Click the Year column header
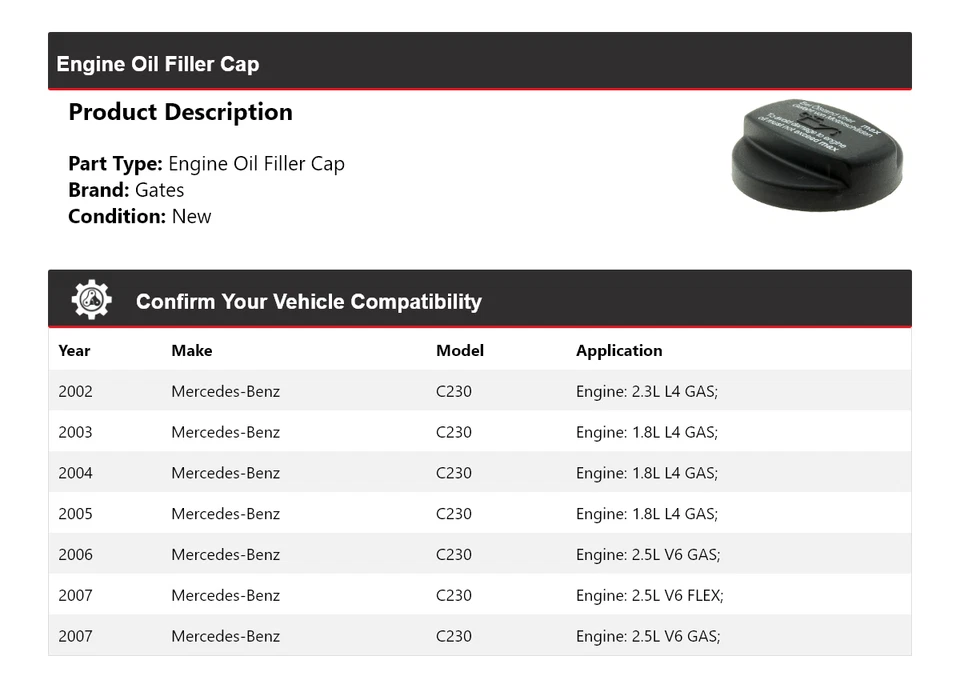 coord(74,350)
